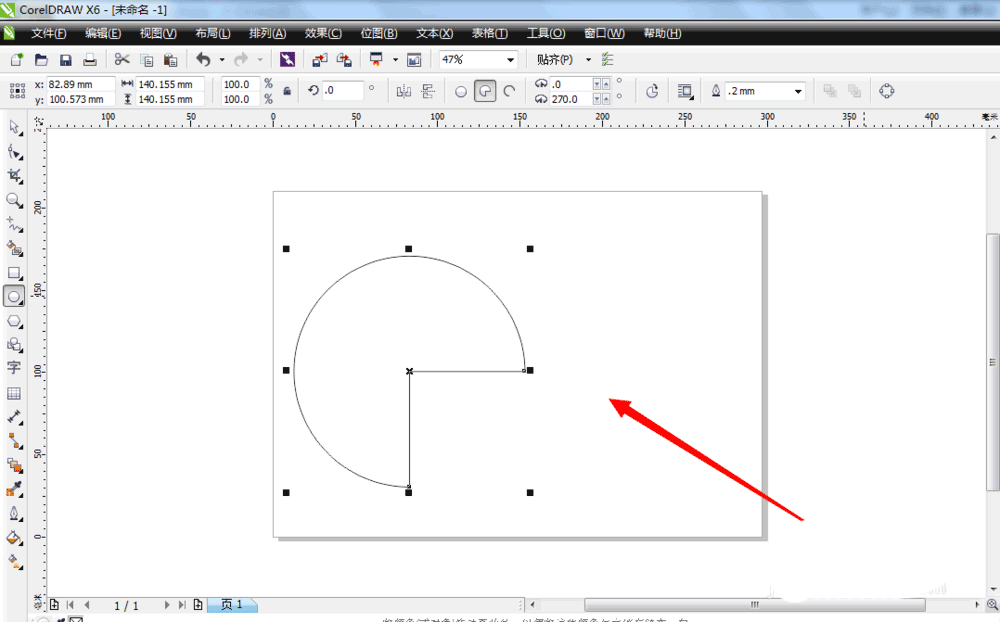Select the Crop tool
The image size is (1000, 622).
coord(15,176)
